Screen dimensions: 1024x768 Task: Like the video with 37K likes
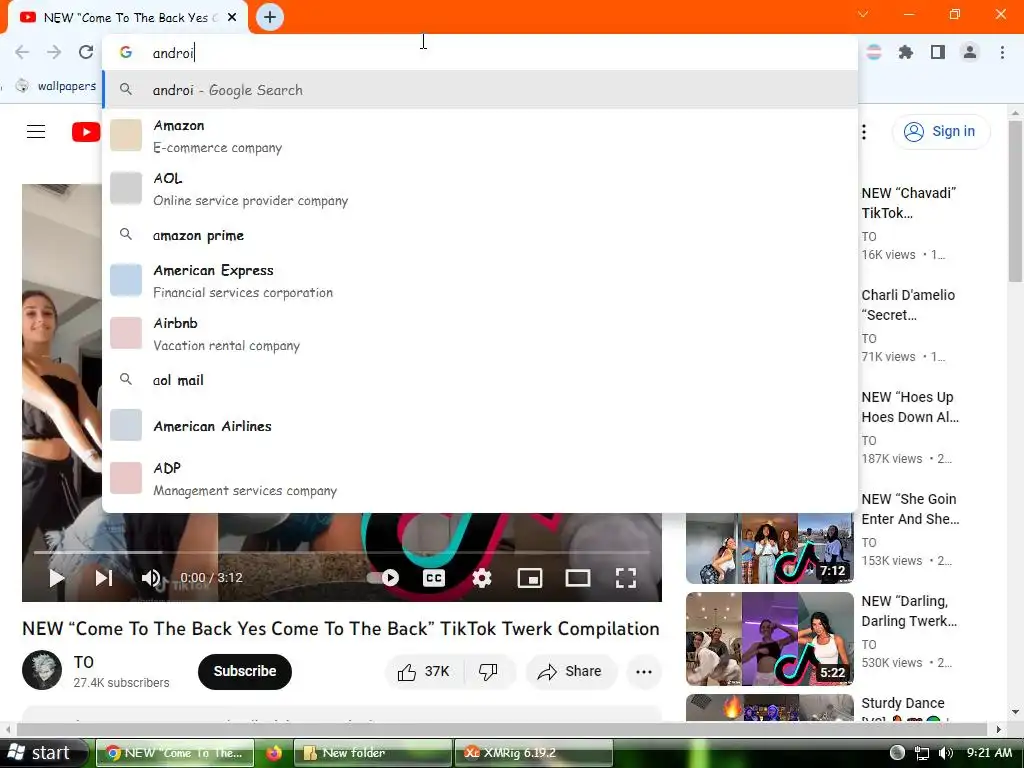(x=424, y=671)
